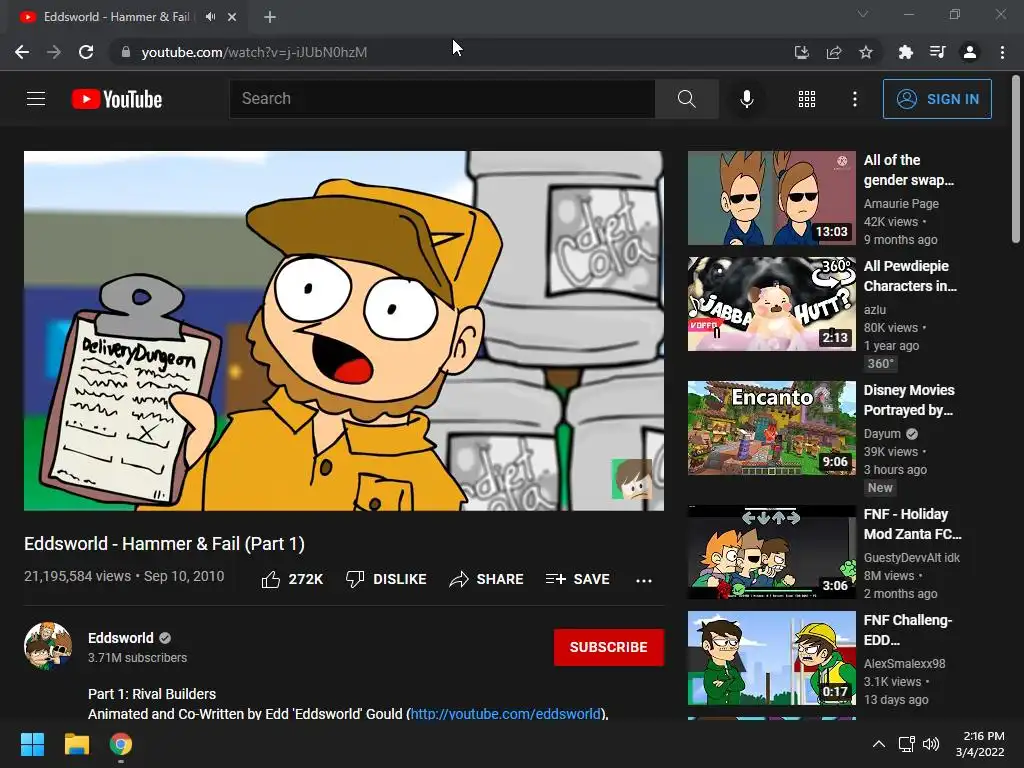
Task: Reload the YouTube page
Action: (x=86, y=52)
